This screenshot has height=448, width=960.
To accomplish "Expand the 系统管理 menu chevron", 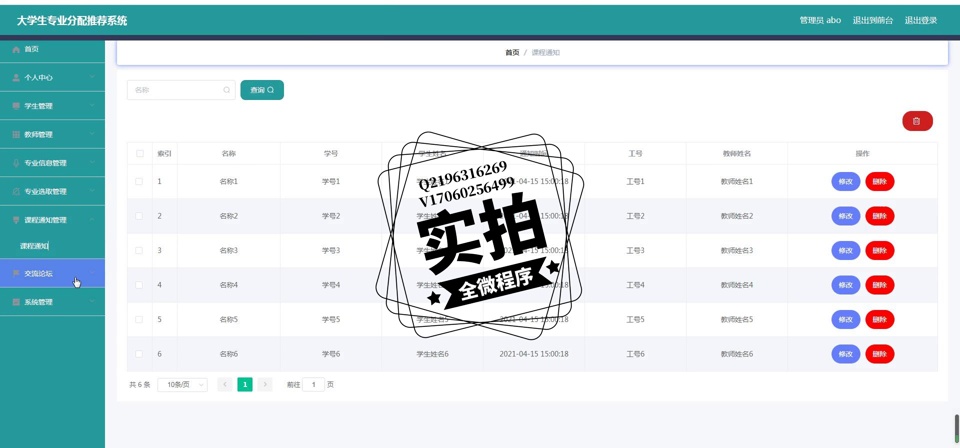I will tap(92, 302).
